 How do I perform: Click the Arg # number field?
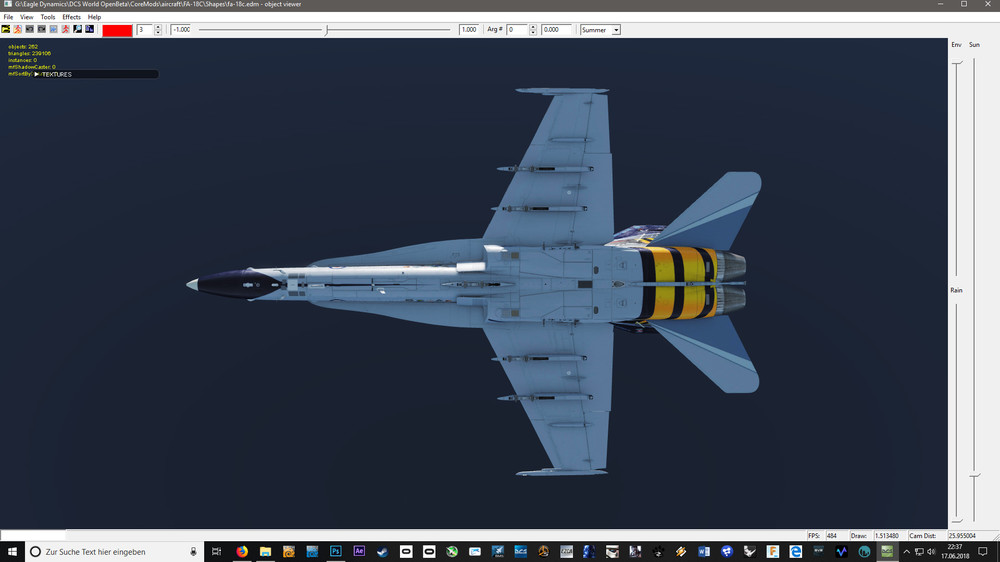517,30
